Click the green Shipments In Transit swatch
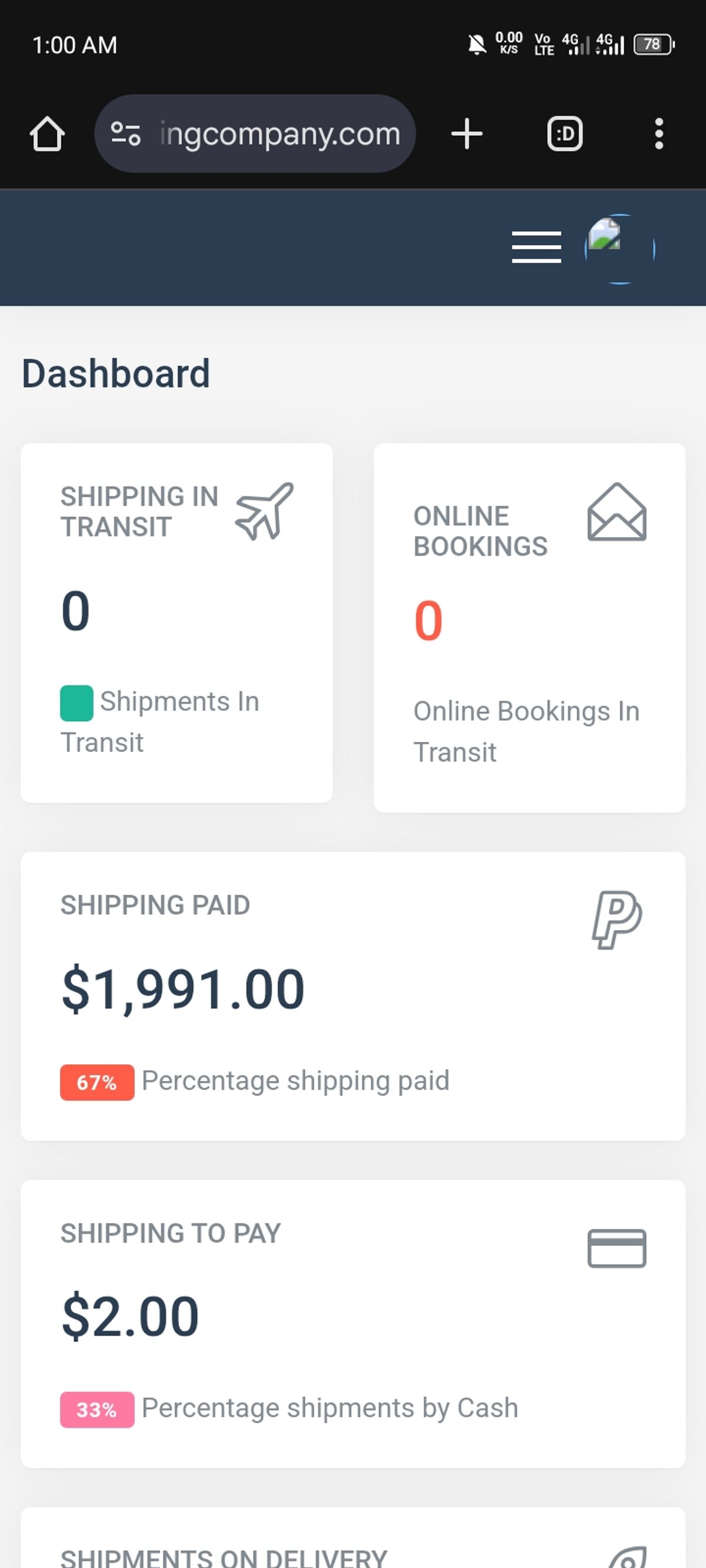706x1568 pixels. [x=76, y=703]
